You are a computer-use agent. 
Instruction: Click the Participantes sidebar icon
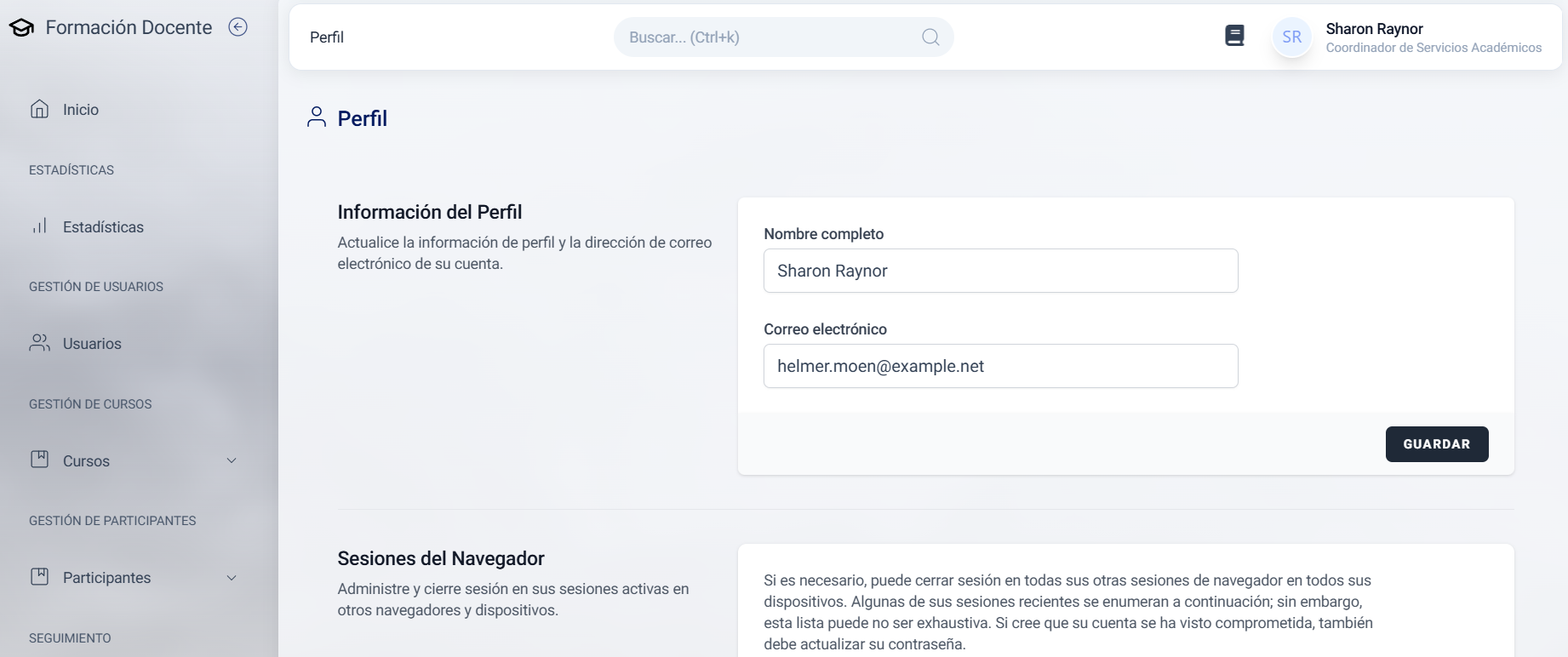[x=39, y=577]
